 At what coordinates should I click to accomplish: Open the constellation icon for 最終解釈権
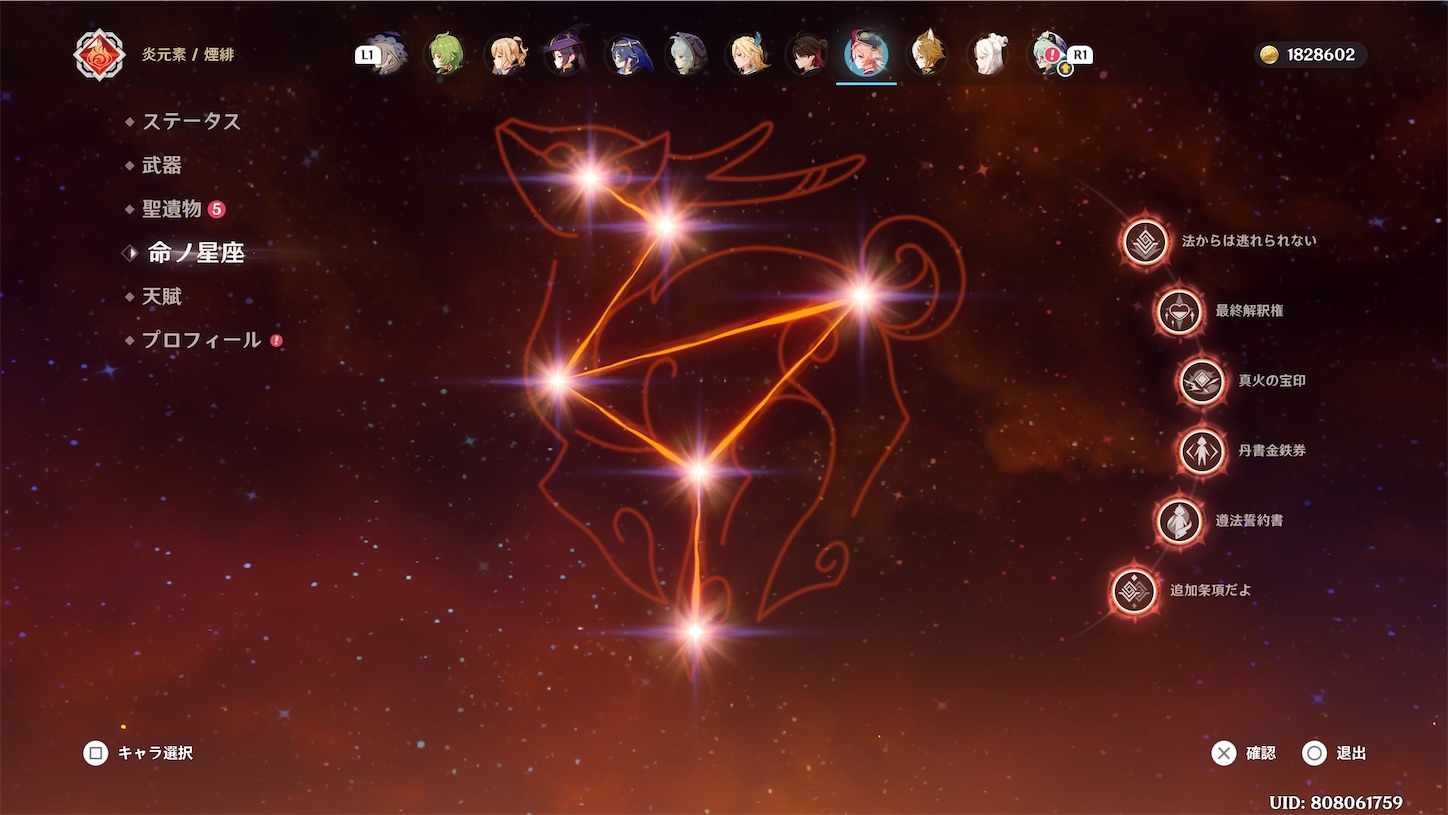point(1180,311)
